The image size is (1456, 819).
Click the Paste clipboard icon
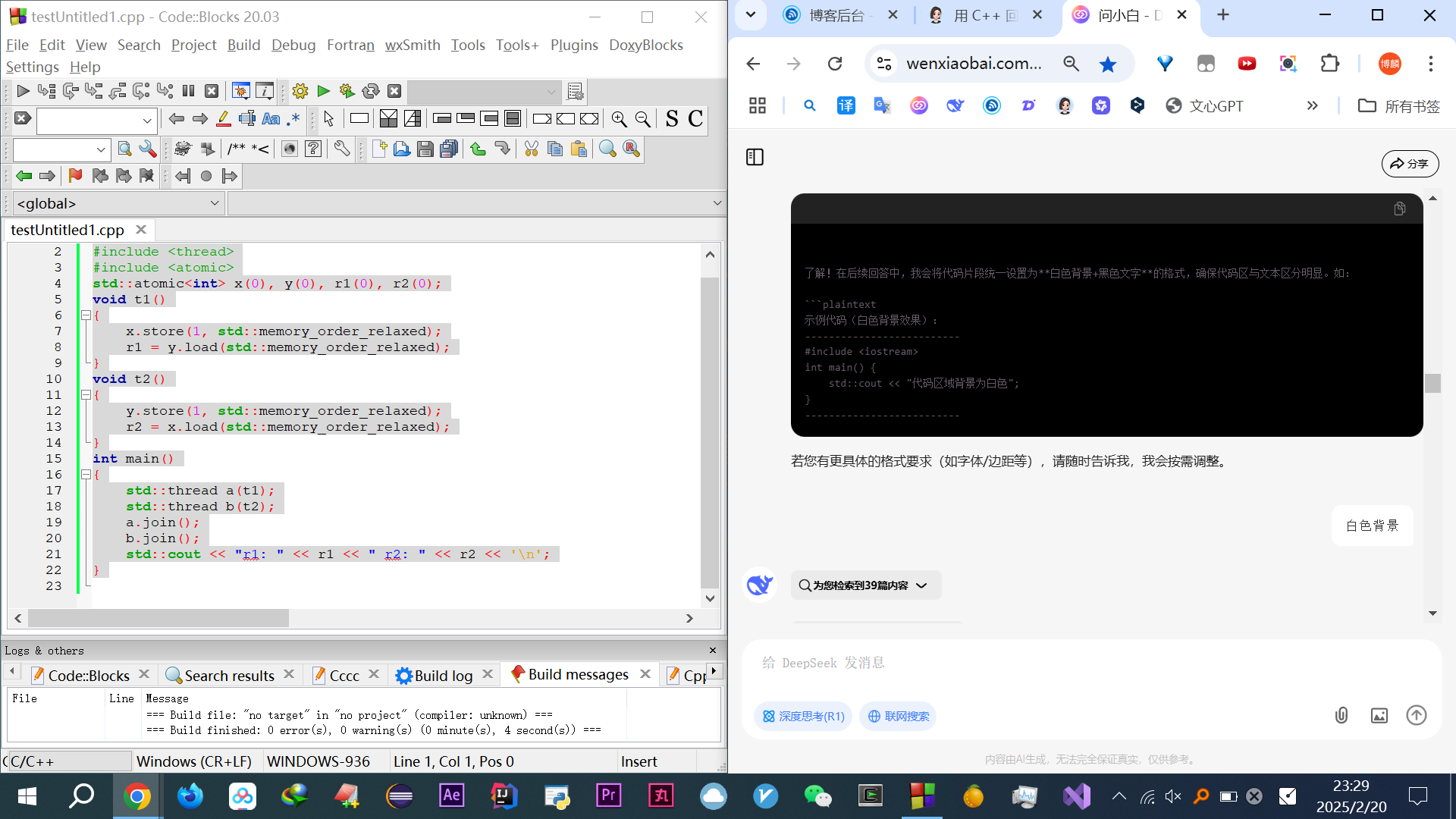(x=579, y=149)
